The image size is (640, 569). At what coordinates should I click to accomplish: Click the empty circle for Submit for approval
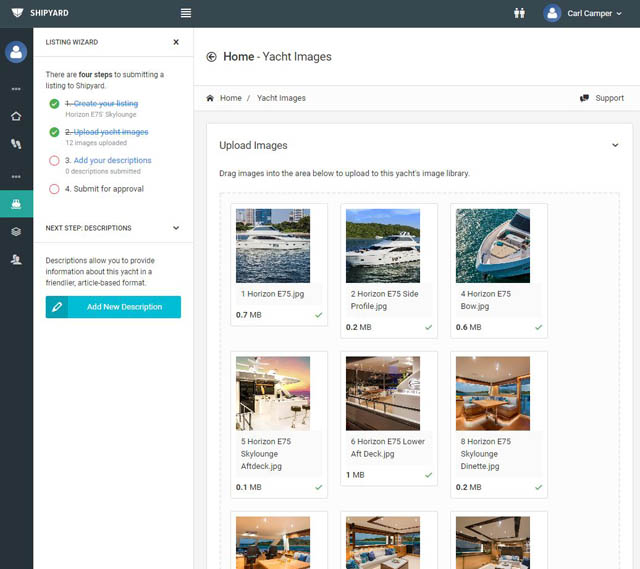(54, 189)
